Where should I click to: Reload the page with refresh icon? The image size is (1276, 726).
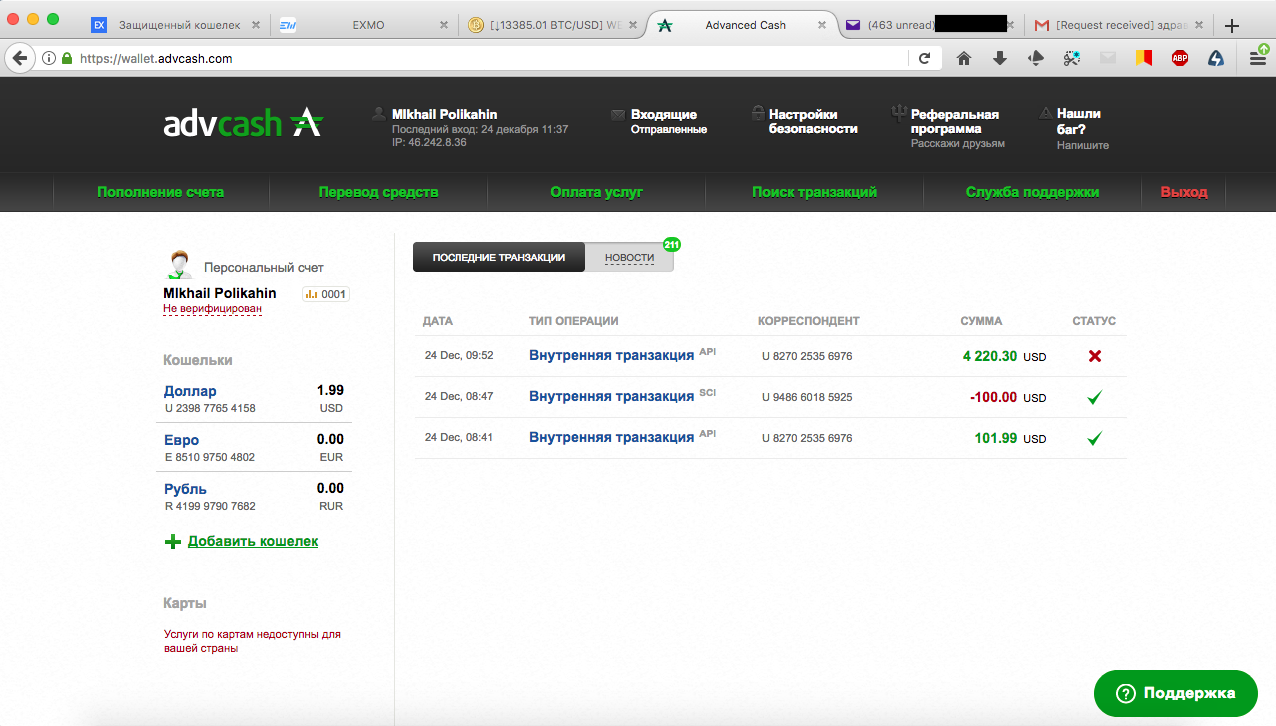point(925,59)
